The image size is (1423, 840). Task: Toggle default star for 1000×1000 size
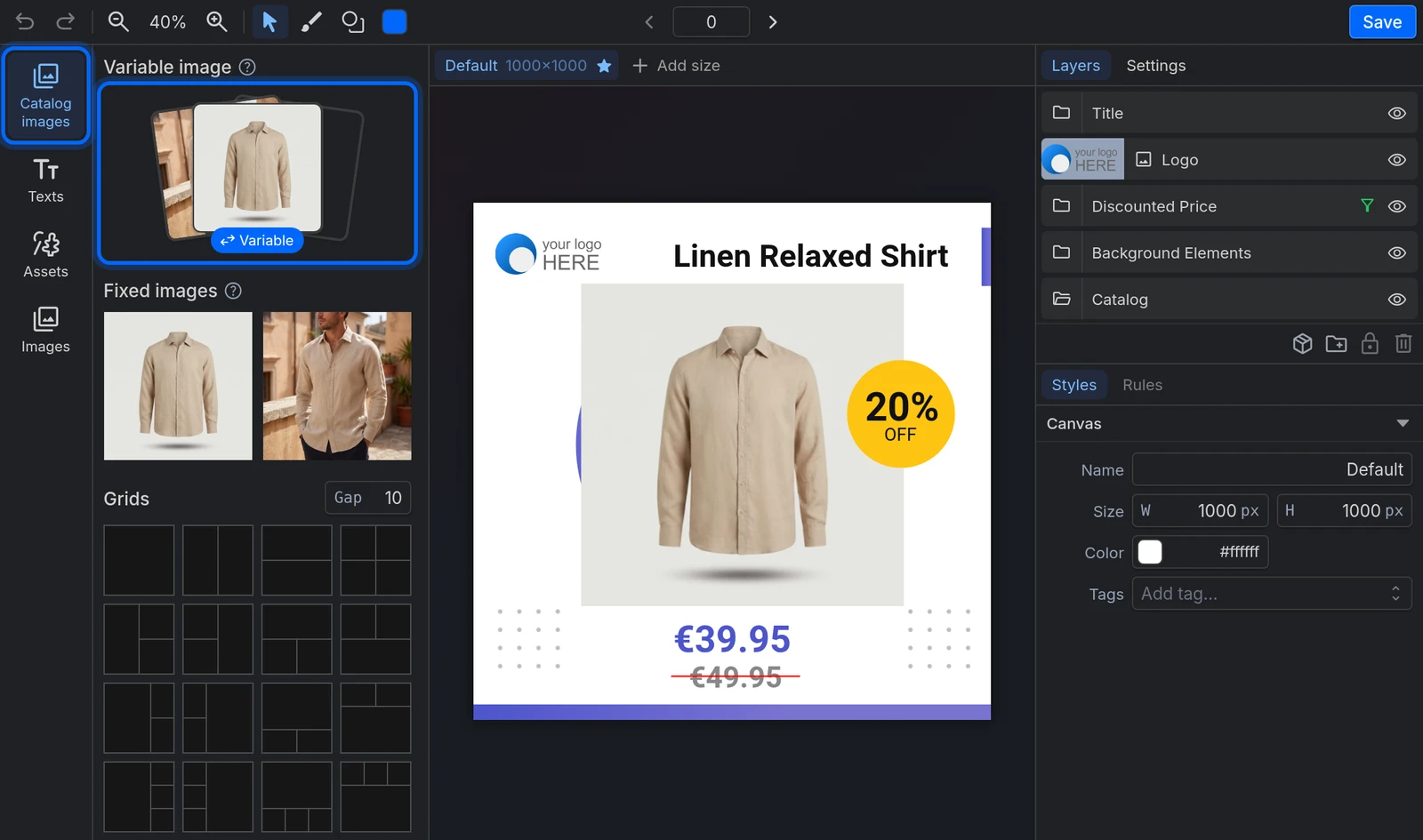pyautogui.click(x=604, y=66)
